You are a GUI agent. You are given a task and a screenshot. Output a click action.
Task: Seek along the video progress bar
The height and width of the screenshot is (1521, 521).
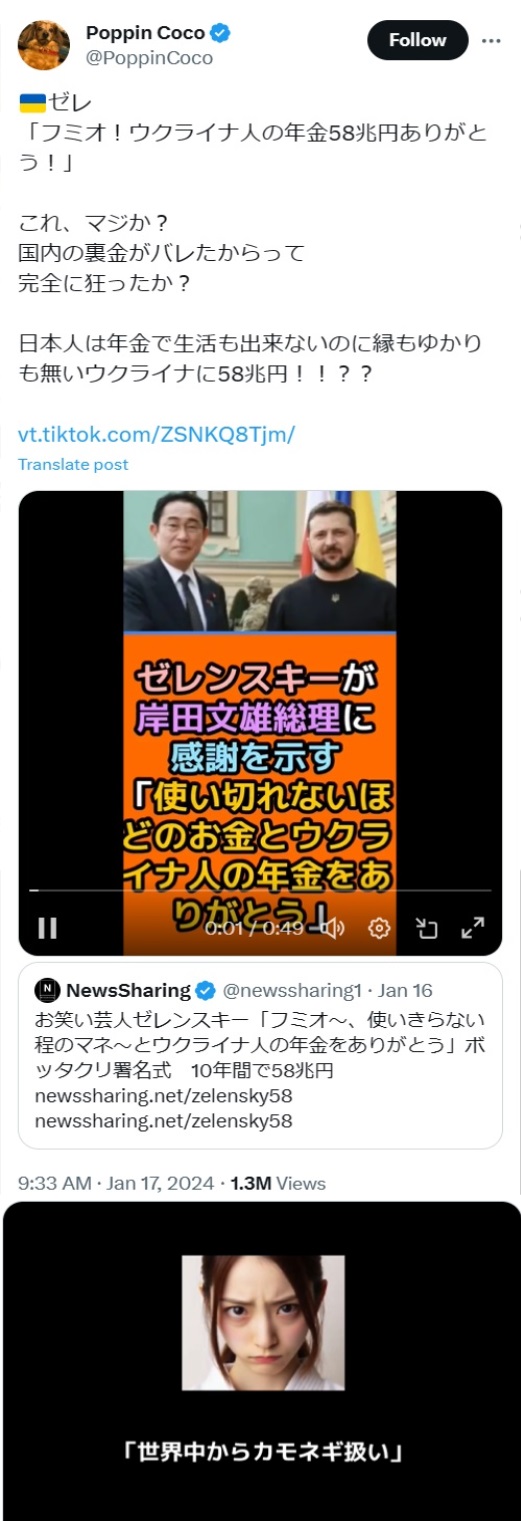(260, 889)
